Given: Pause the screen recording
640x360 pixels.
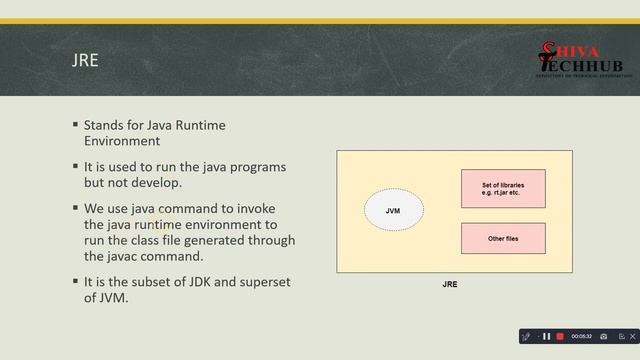Looking at the screenshot, I should [547, 336].
